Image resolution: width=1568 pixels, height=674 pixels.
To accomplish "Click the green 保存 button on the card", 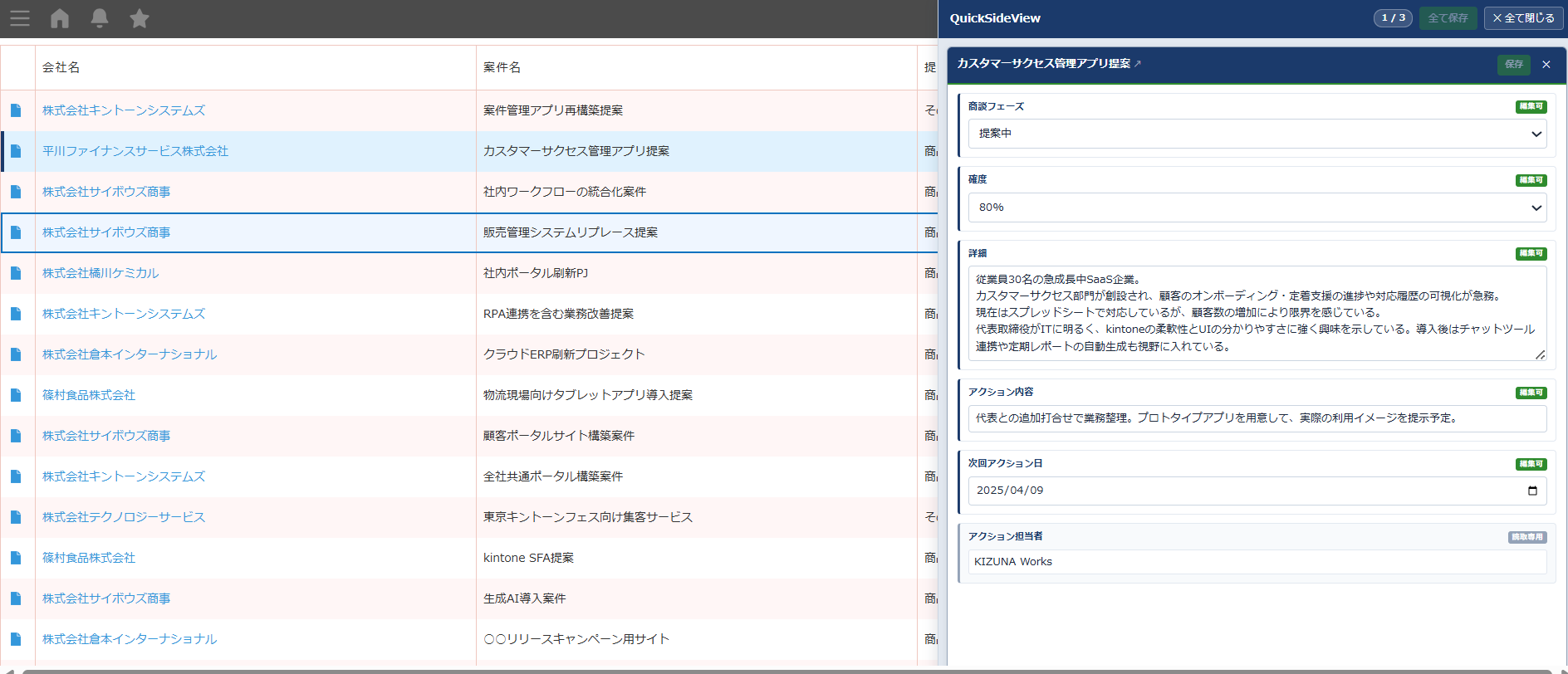I will pos(1514,64).
